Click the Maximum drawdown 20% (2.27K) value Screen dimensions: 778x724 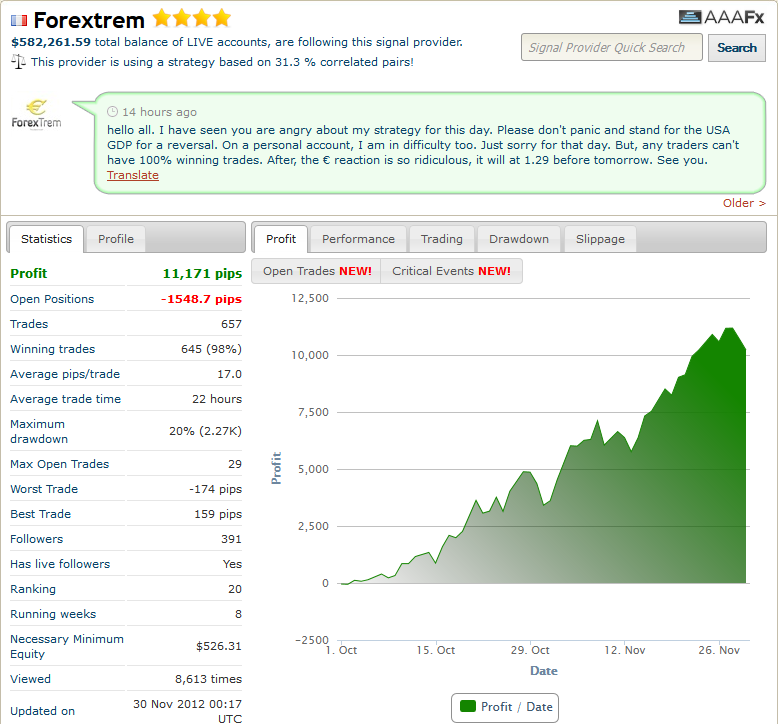coord(205,431)
